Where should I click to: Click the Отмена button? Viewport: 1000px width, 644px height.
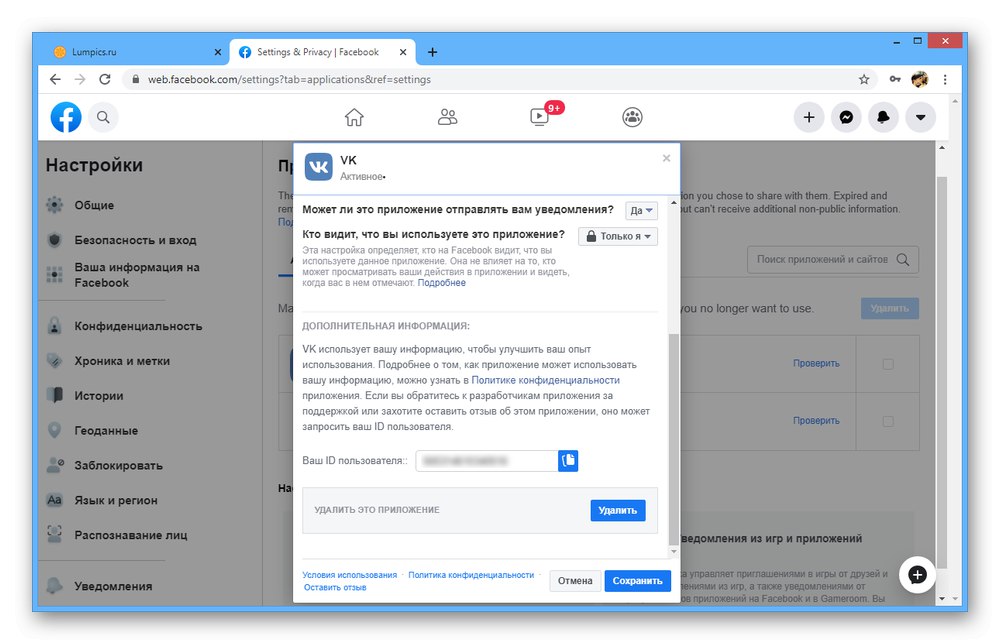pos(575,581)
